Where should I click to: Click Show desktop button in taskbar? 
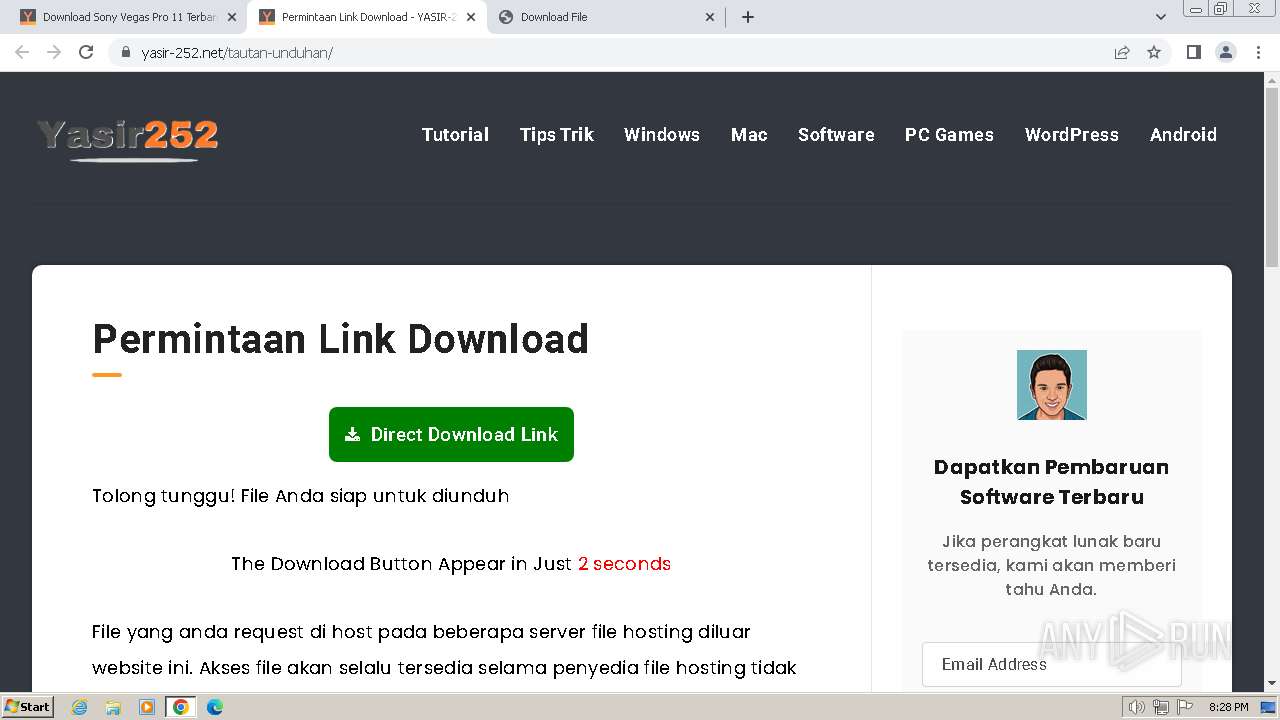click(x=1268, y=707)
